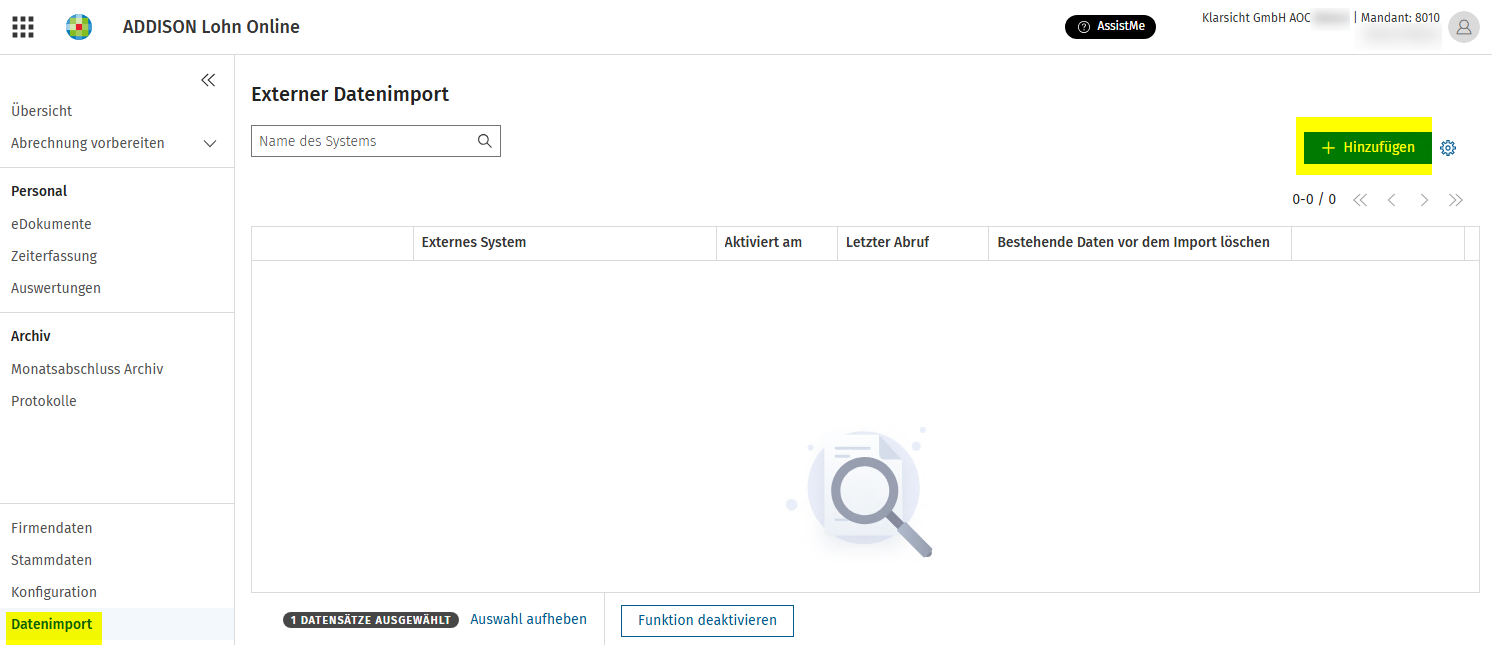Screen dimensions: 1492x645
Task: Go to Firmendaten
Action: (x=52, y=528)
